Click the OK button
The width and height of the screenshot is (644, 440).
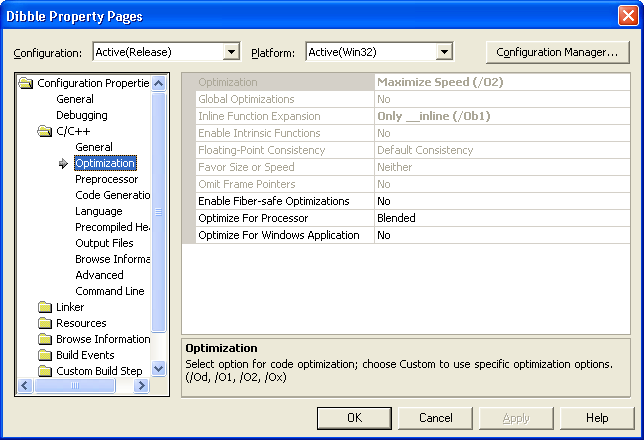pos(354,418)
